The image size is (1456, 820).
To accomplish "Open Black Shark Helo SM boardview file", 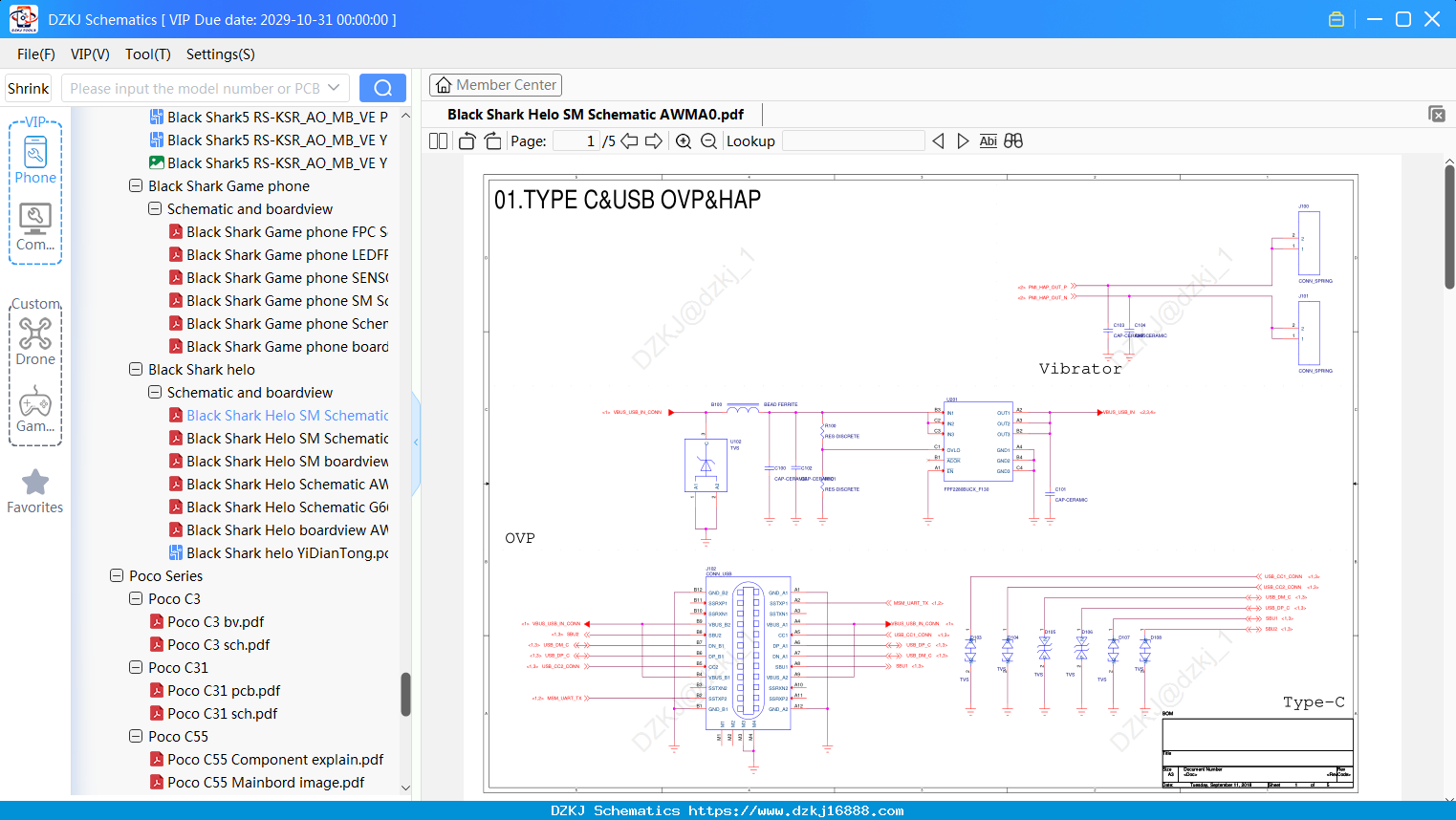I will [x=278, y=462].
